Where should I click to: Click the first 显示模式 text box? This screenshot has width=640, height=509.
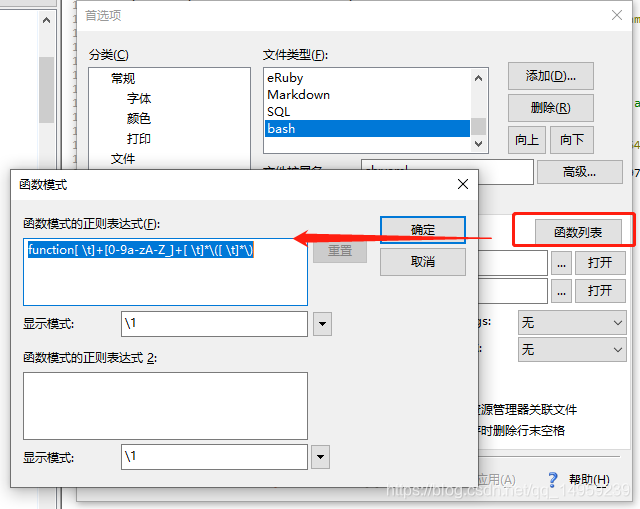[x=214, y=324]
